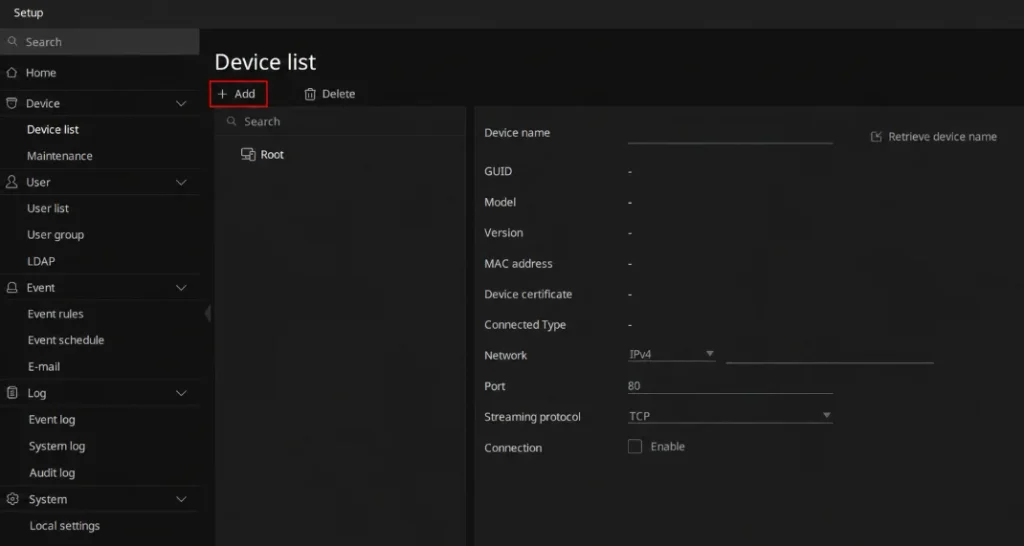Click Retrieve device name

pyautogui.click(x=935, y=136)
